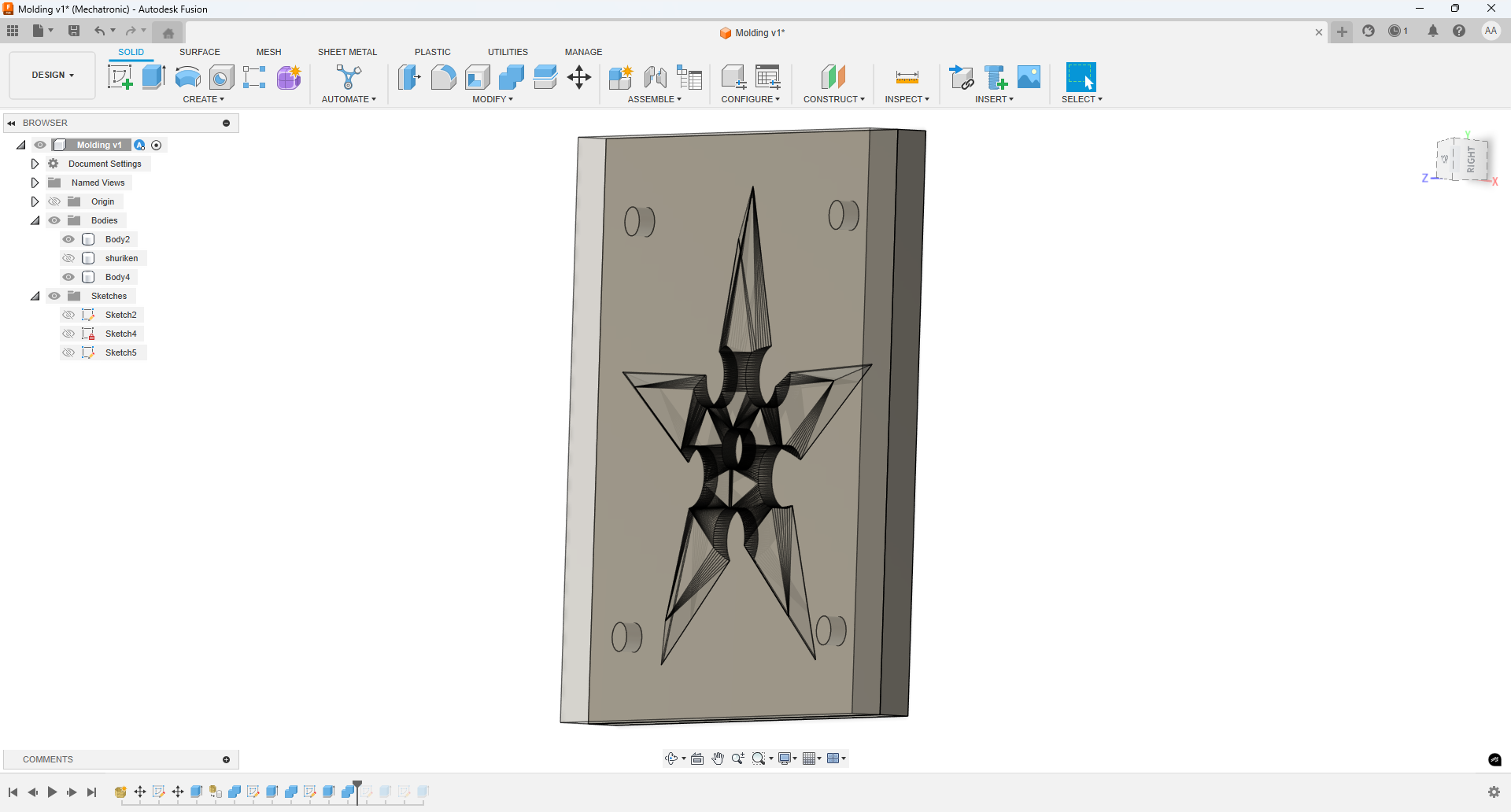Viewport: 1511px width, 812px height.
Task: Close the Molding v1 document tab
Action: point(1319,32)
